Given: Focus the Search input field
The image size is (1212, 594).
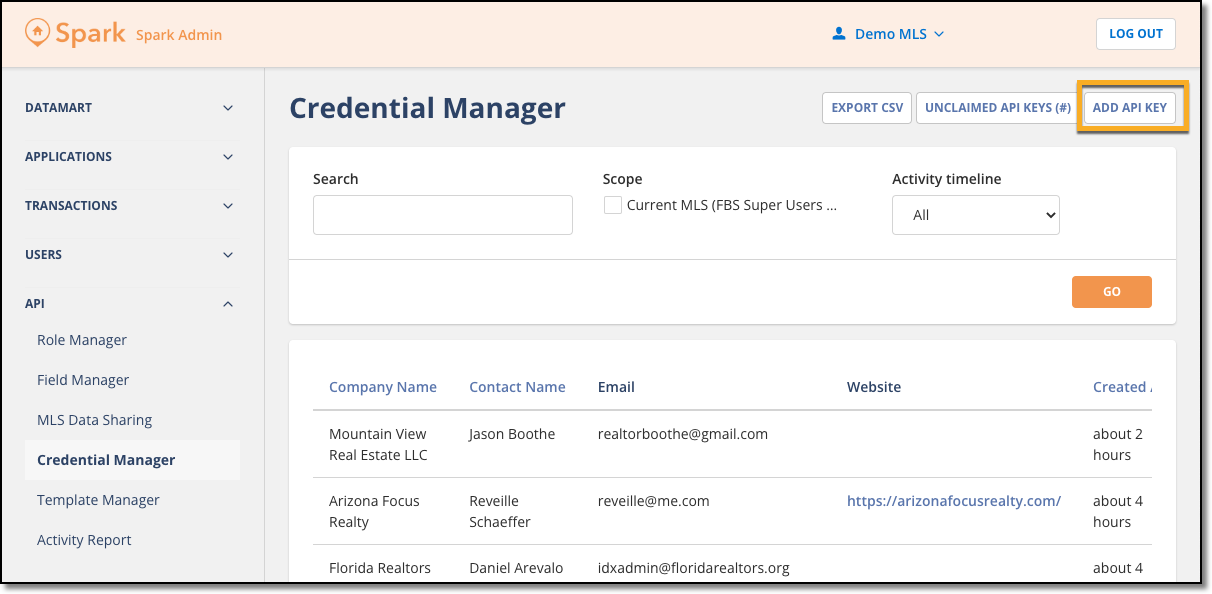Looking at the screenshot, I should point(443,215).
